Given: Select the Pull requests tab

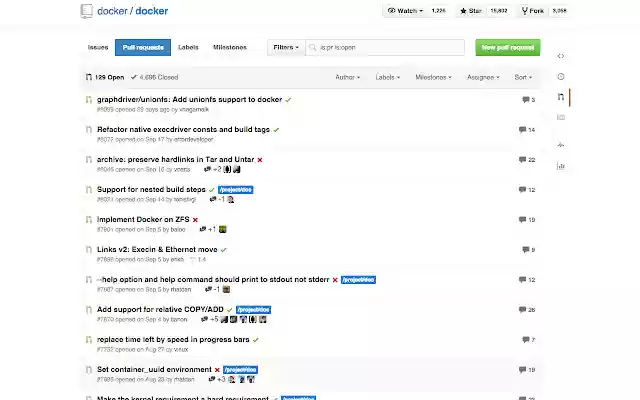Looking at the screenshot, I should coord(143,47).
